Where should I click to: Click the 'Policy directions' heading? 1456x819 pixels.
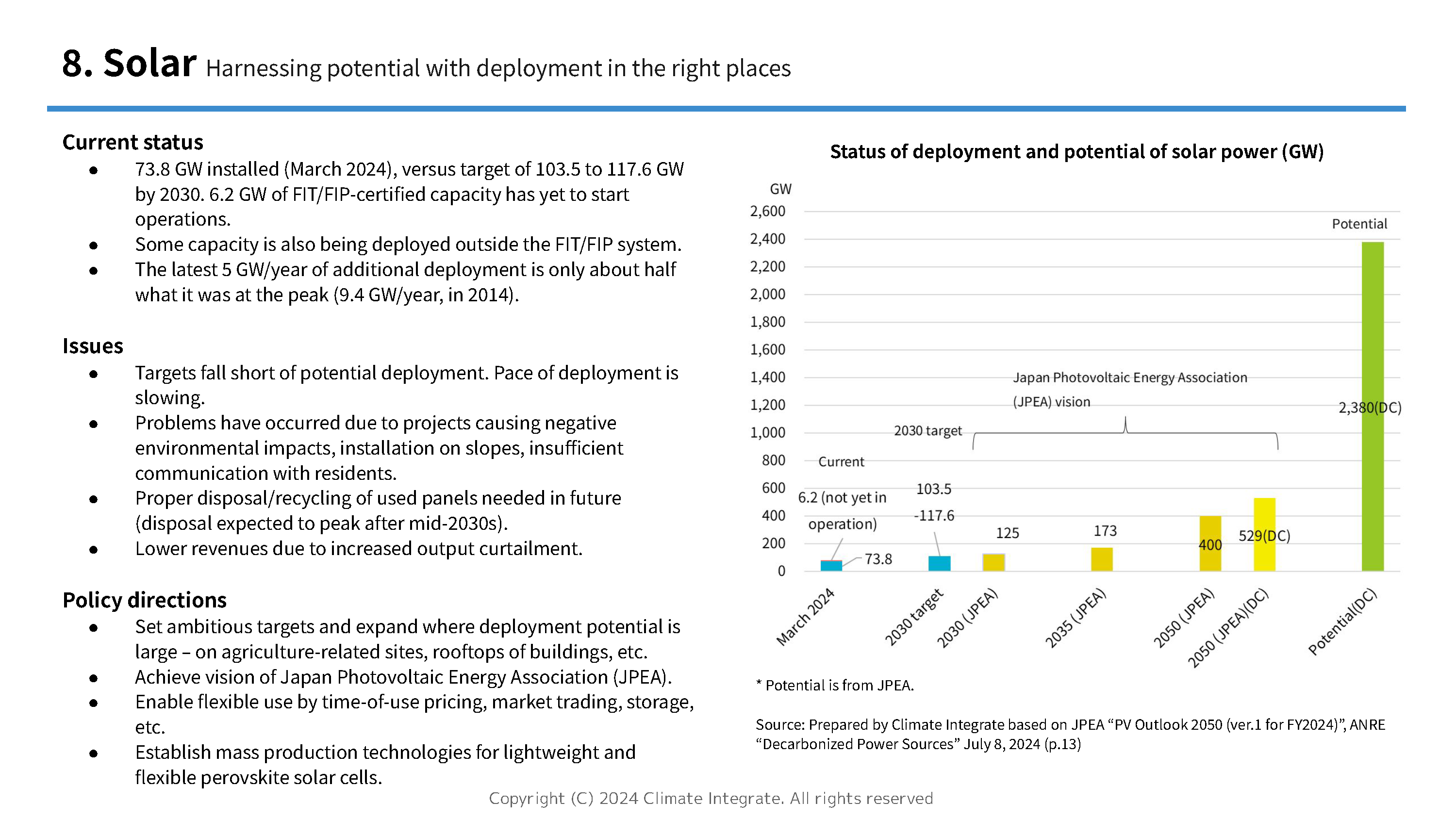coord(144,600)
